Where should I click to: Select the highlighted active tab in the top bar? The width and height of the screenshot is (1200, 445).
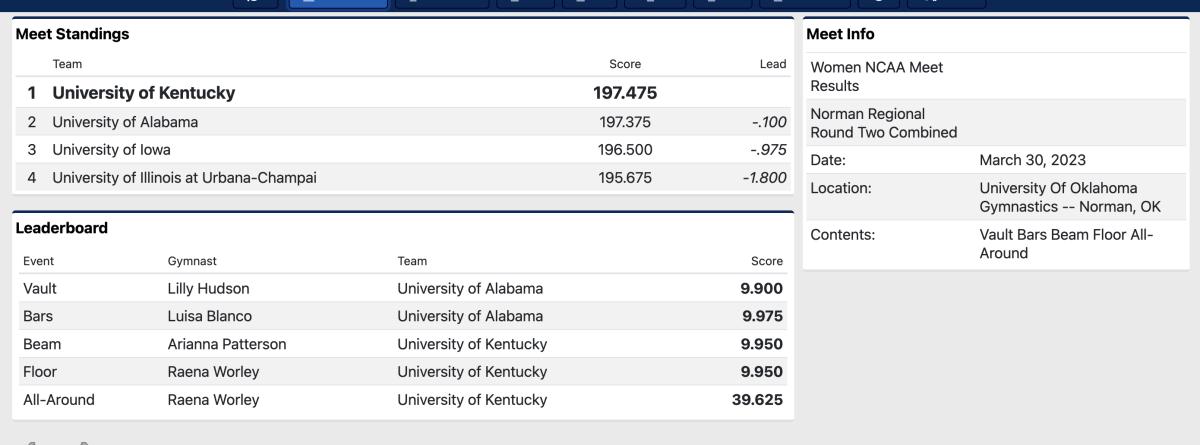click(338, 4)
